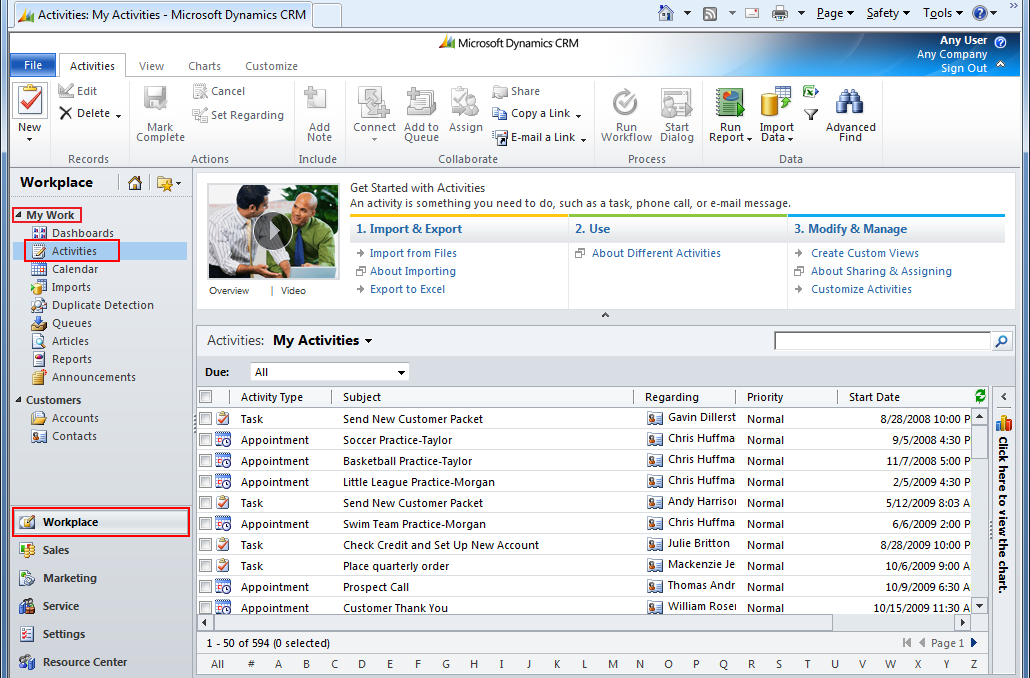Click the Add to Queue icon
The height and width of the screenshot is (678, 1030).
[421, 102]
